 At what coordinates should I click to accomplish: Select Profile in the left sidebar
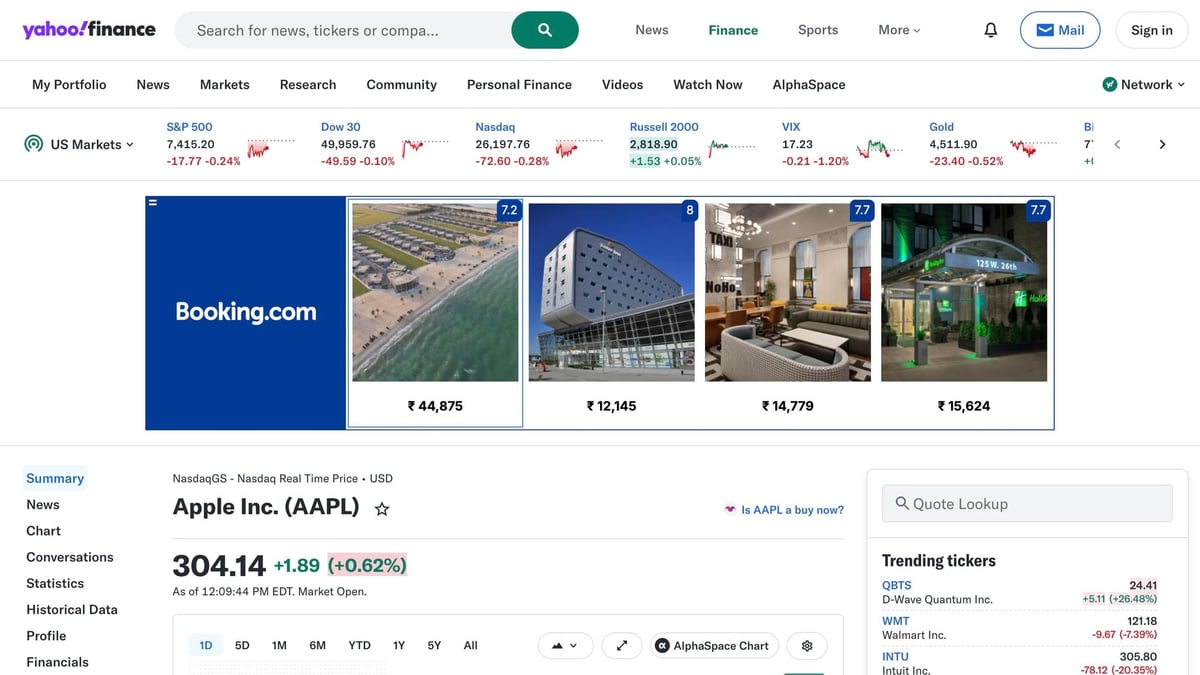coord(46,636)
